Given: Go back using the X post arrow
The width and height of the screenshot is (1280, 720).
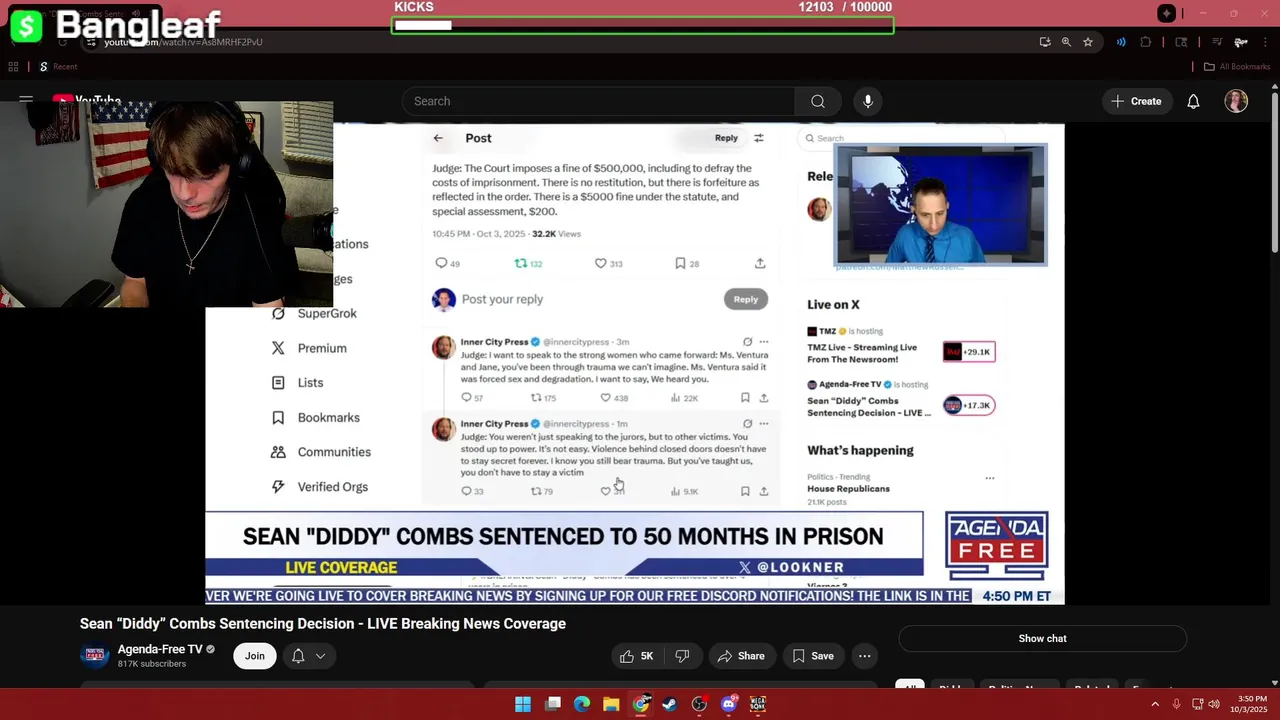Looking at the screenshot, I should (438, 138).
